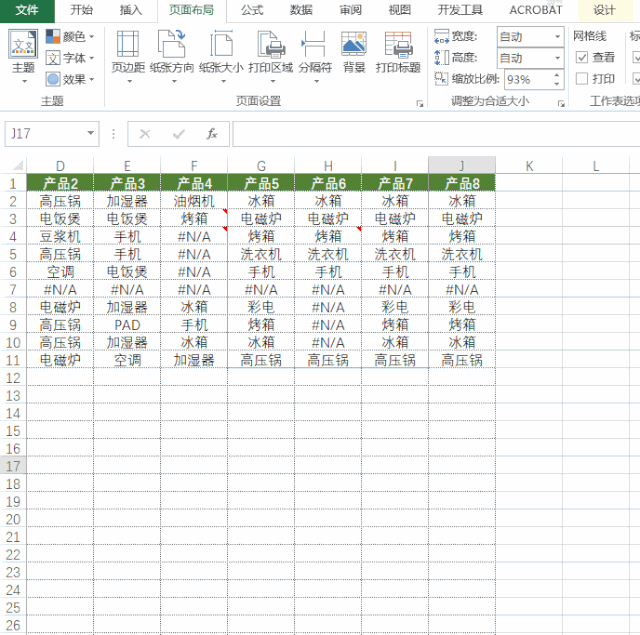Click the formula bar input area
This screenshot has width=640, height=635.
tap(436, 133)
